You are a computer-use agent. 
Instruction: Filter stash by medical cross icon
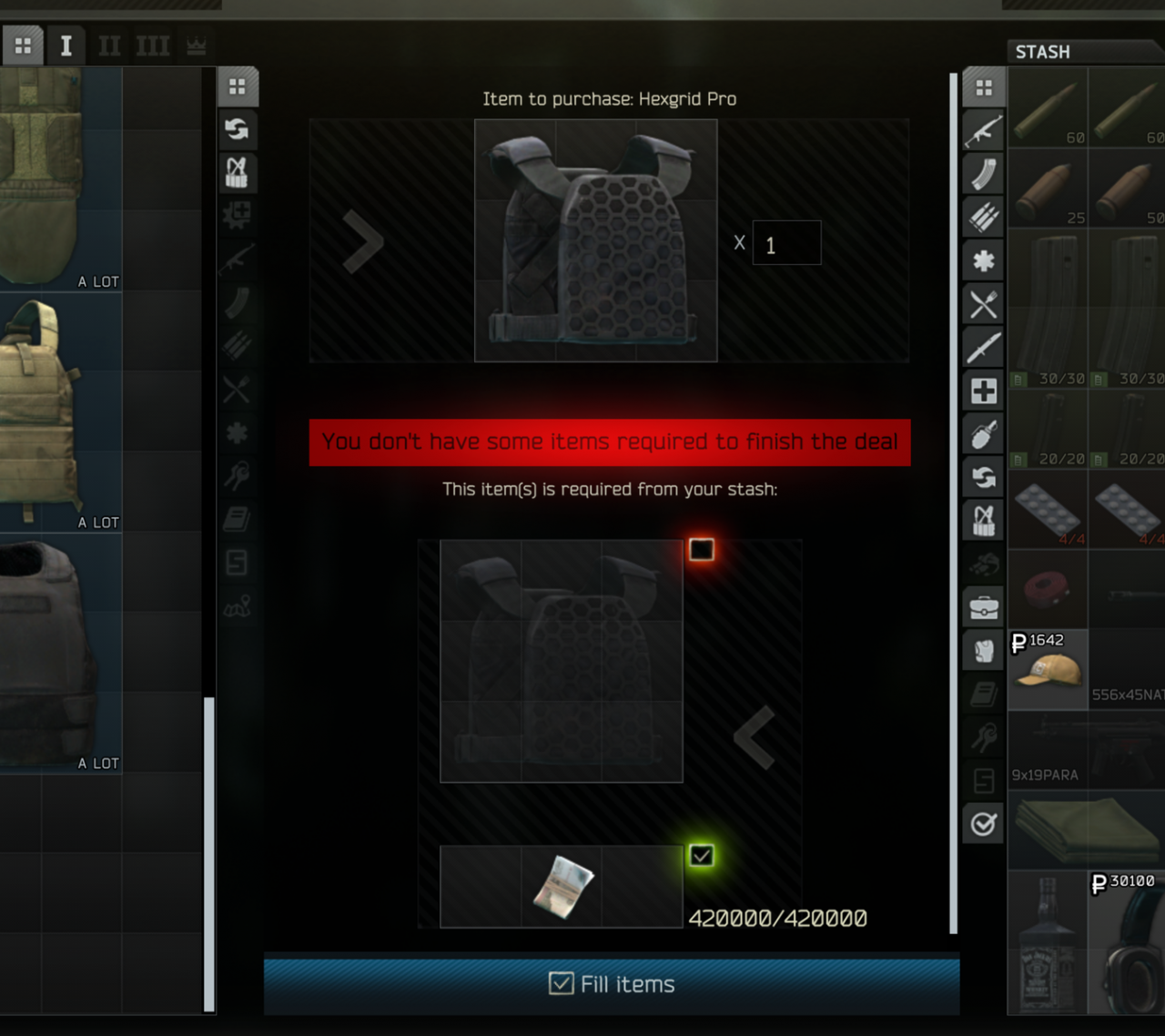pos(983,391)
